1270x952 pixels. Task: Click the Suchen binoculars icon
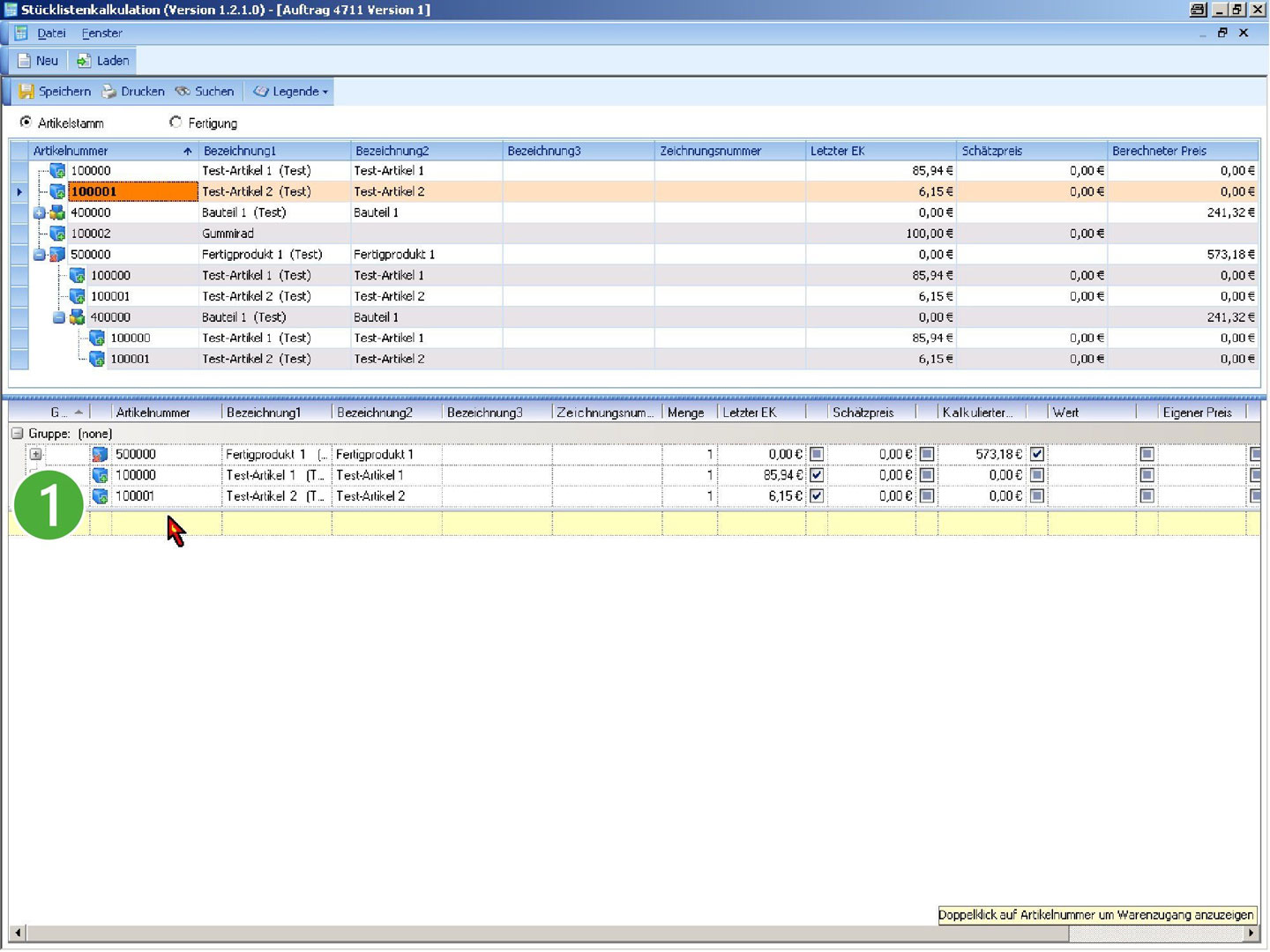tap(183, 92)
